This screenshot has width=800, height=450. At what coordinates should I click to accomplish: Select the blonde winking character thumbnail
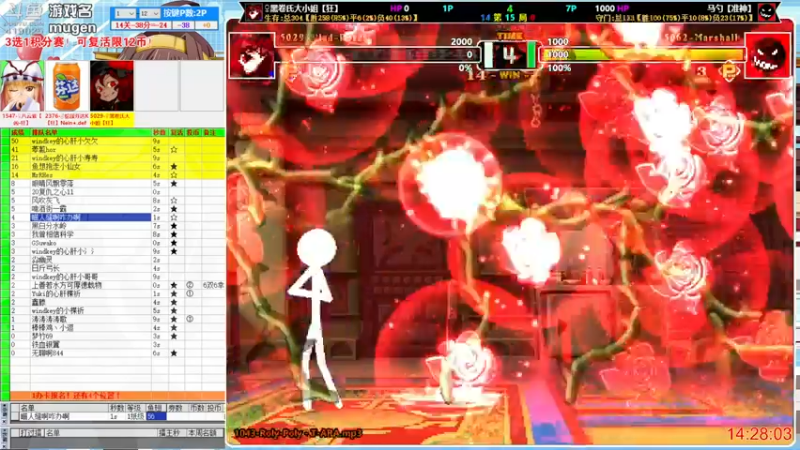coord(21,86)
